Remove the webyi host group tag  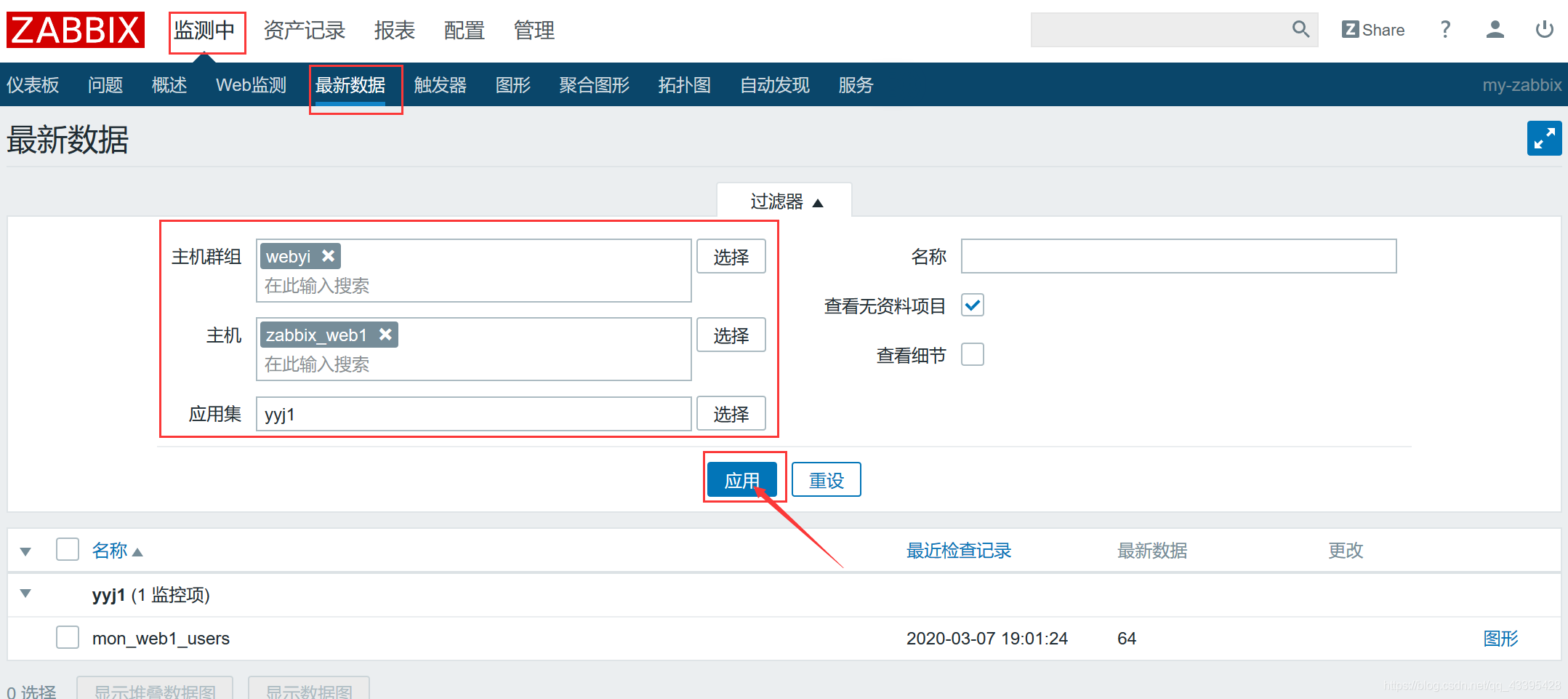329,256
